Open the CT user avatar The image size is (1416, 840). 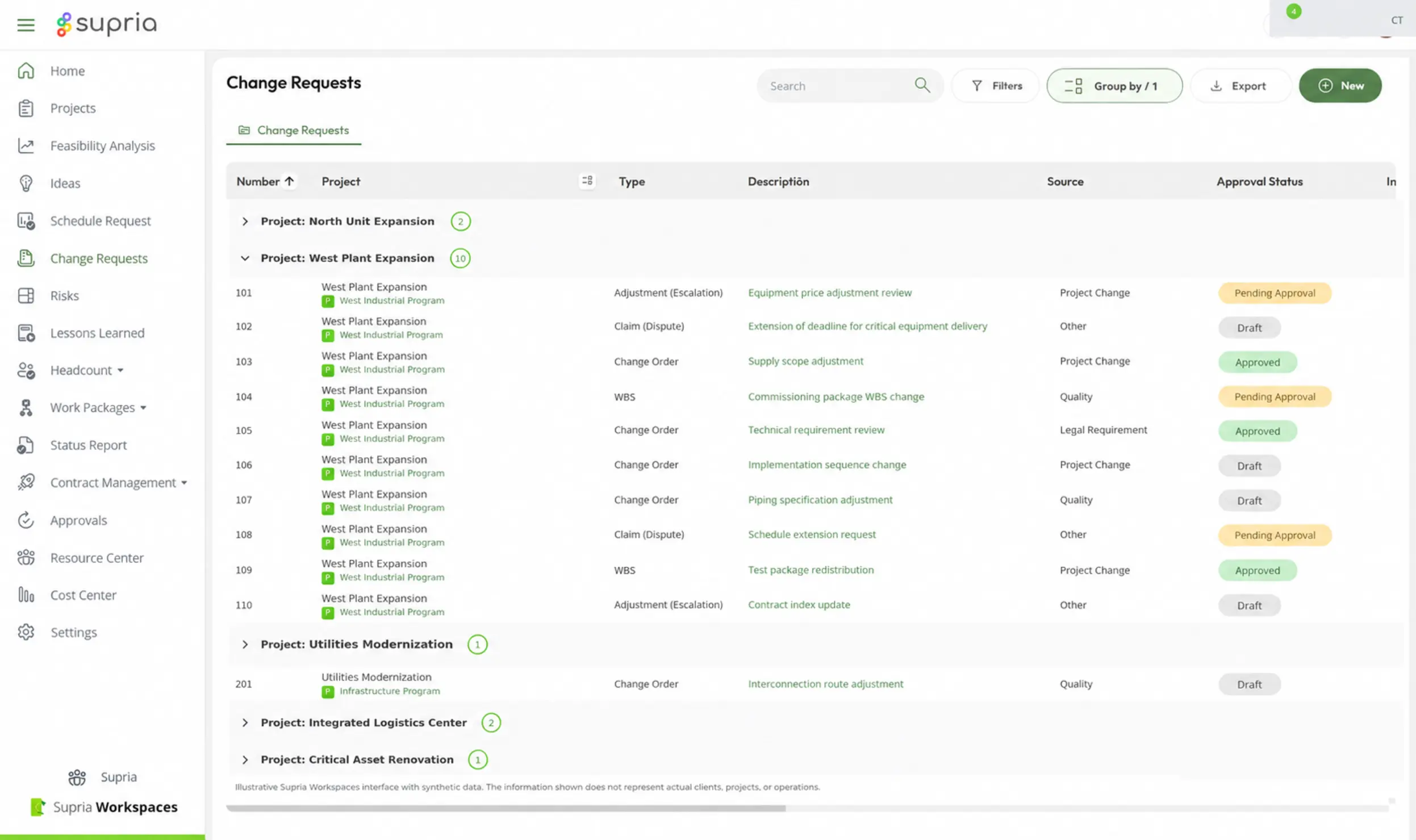(x=1397, y=20)
